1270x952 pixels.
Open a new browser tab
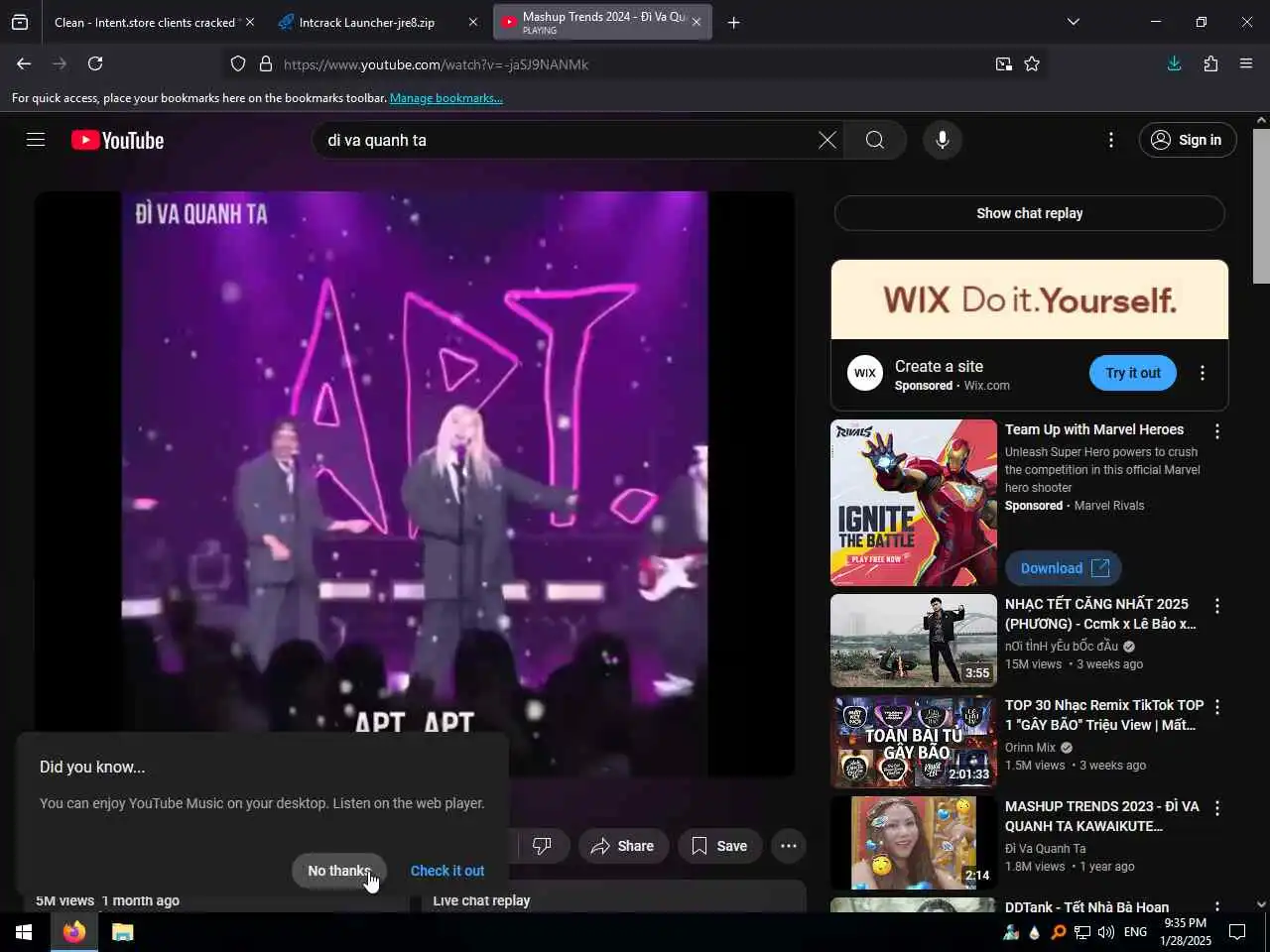(x=734, y=22)
